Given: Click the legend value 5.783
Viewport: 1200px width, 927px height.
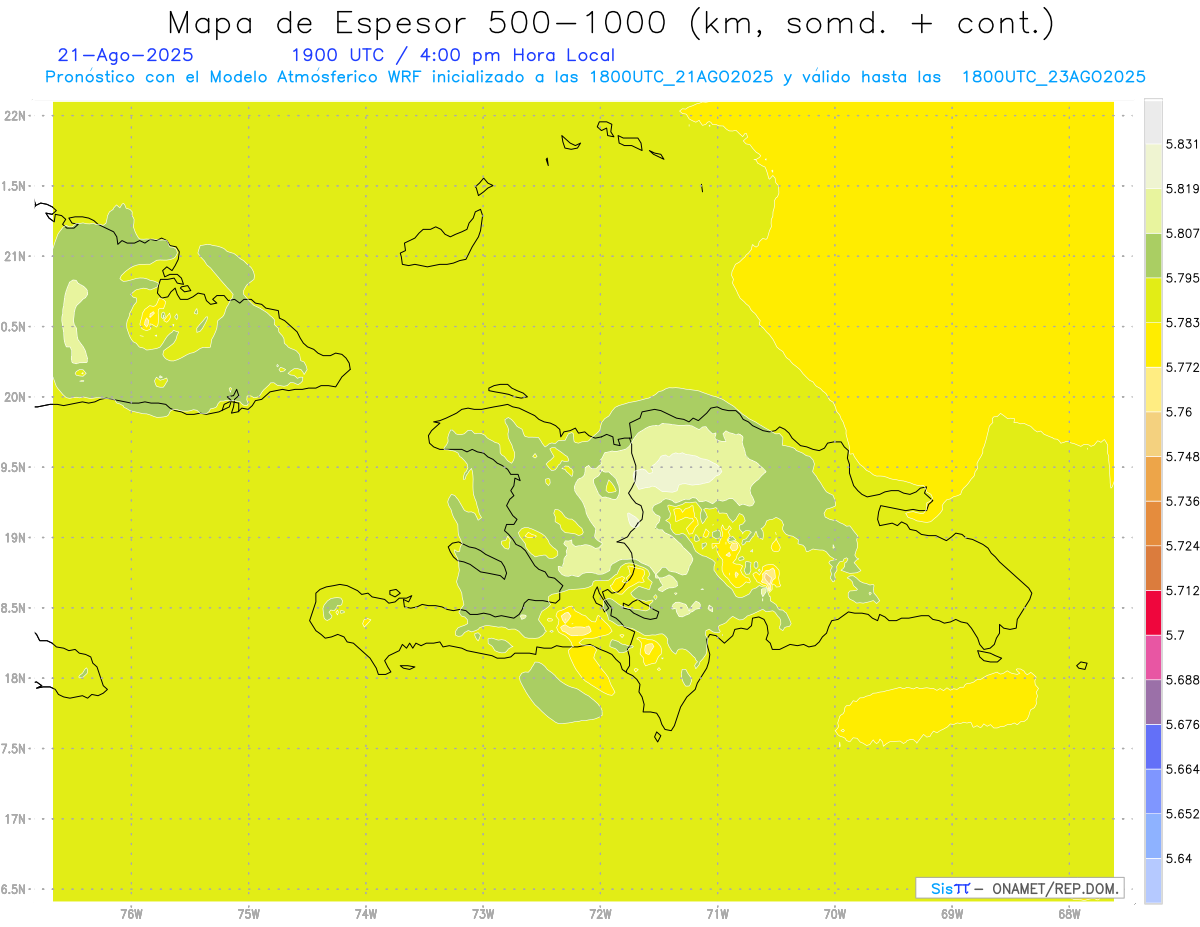Looking at the screenshot, I should tap(1183, 322).
